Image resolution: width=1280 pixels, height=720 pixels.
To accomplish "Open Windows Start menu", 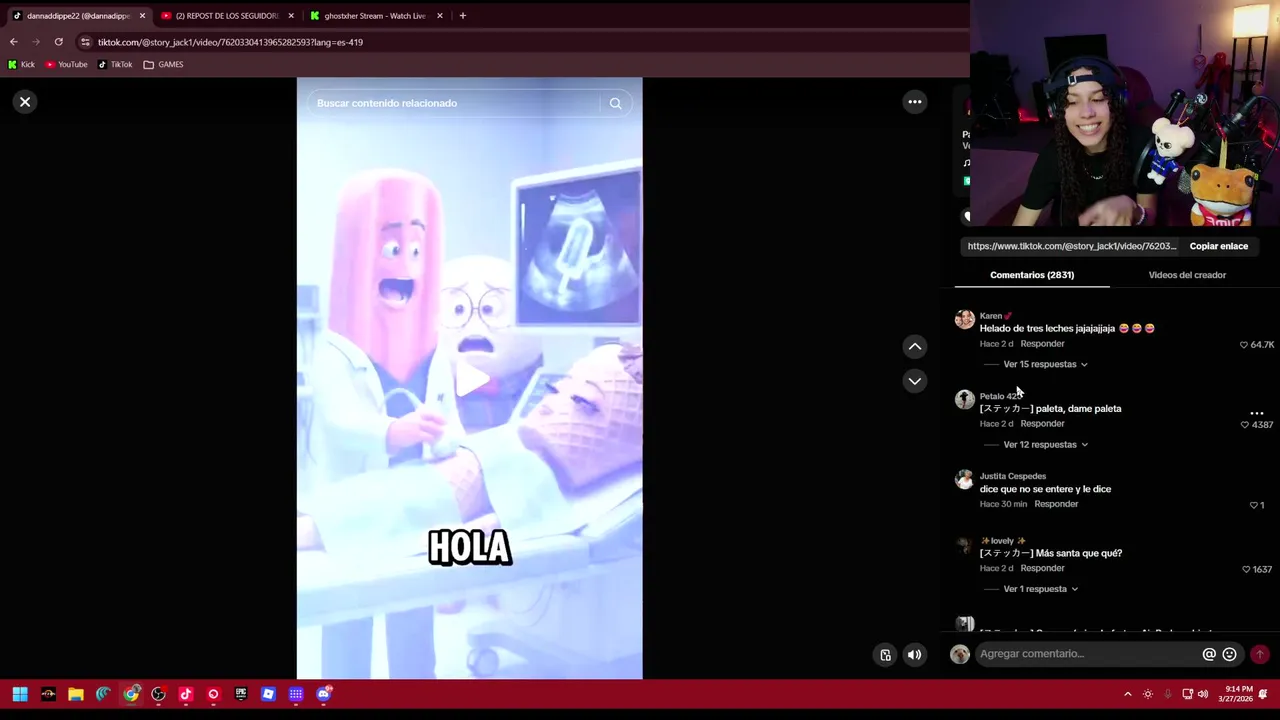I will point(20,694).
